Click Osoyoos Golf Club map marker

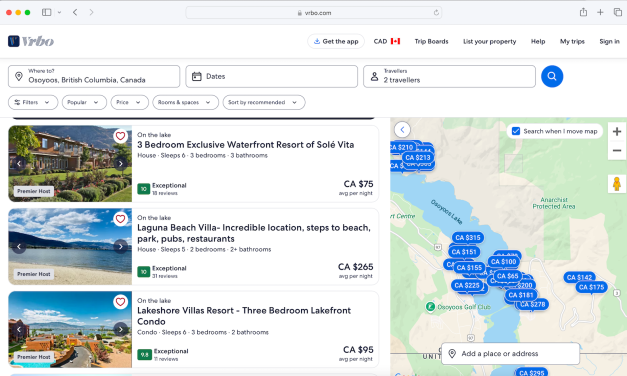(430, 307)
